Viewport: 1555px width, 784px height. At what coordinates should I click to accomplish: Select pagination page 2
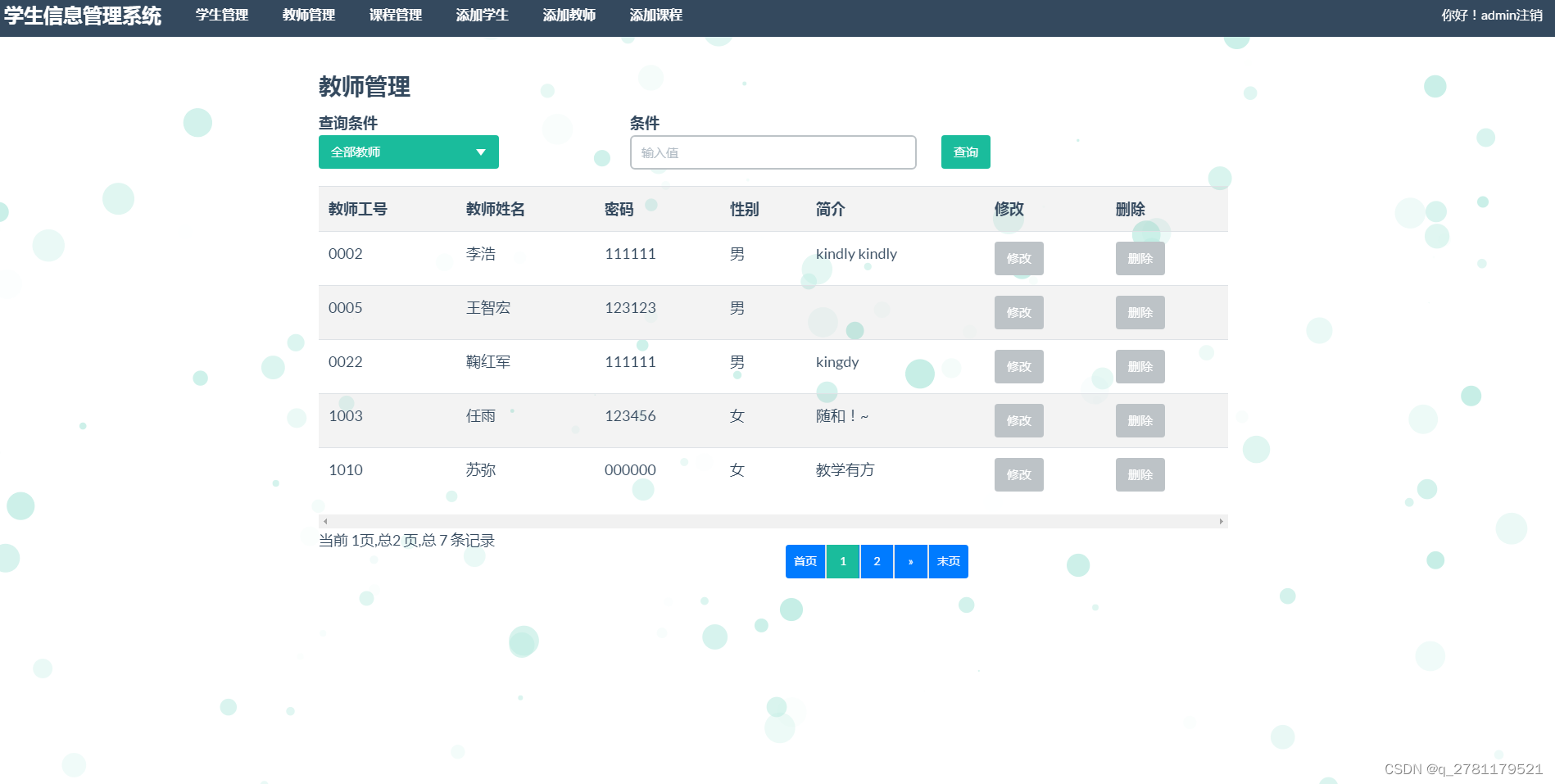click(877, 562)
